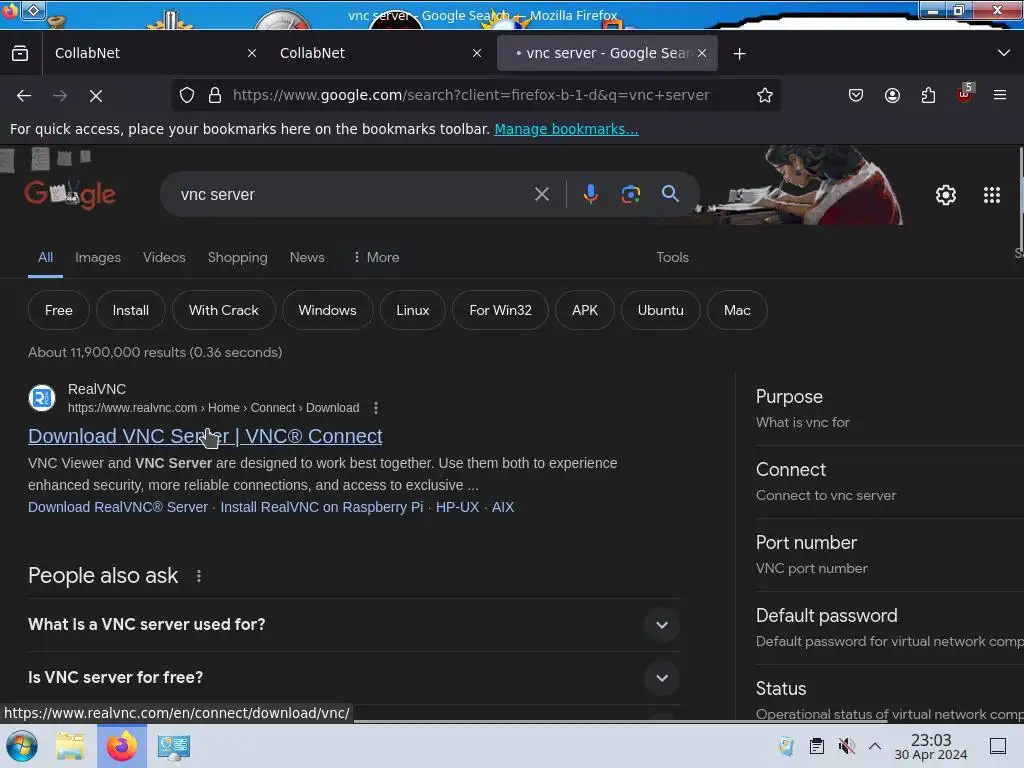The image size is (1024, 768).
Task: Expand "Is VNC server for free?"
Action: (353, 678)
